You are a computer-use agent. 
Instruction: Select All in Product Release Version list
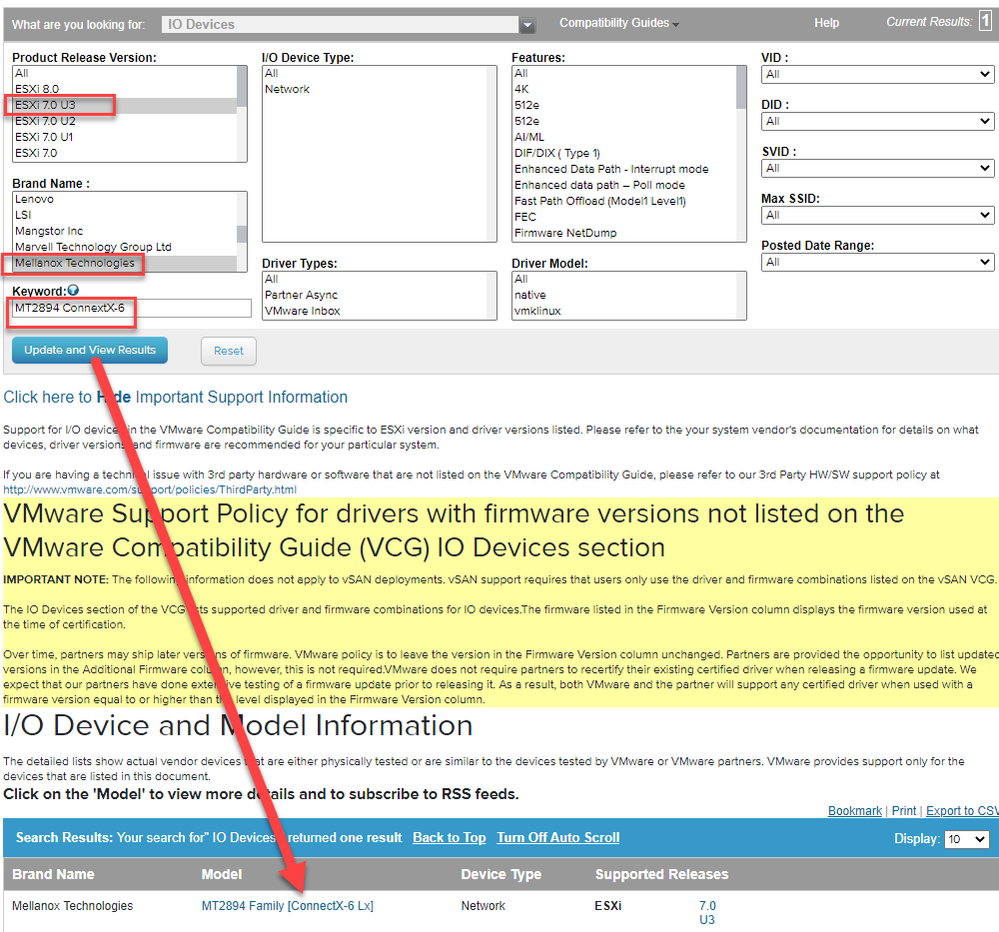[125, 73]
